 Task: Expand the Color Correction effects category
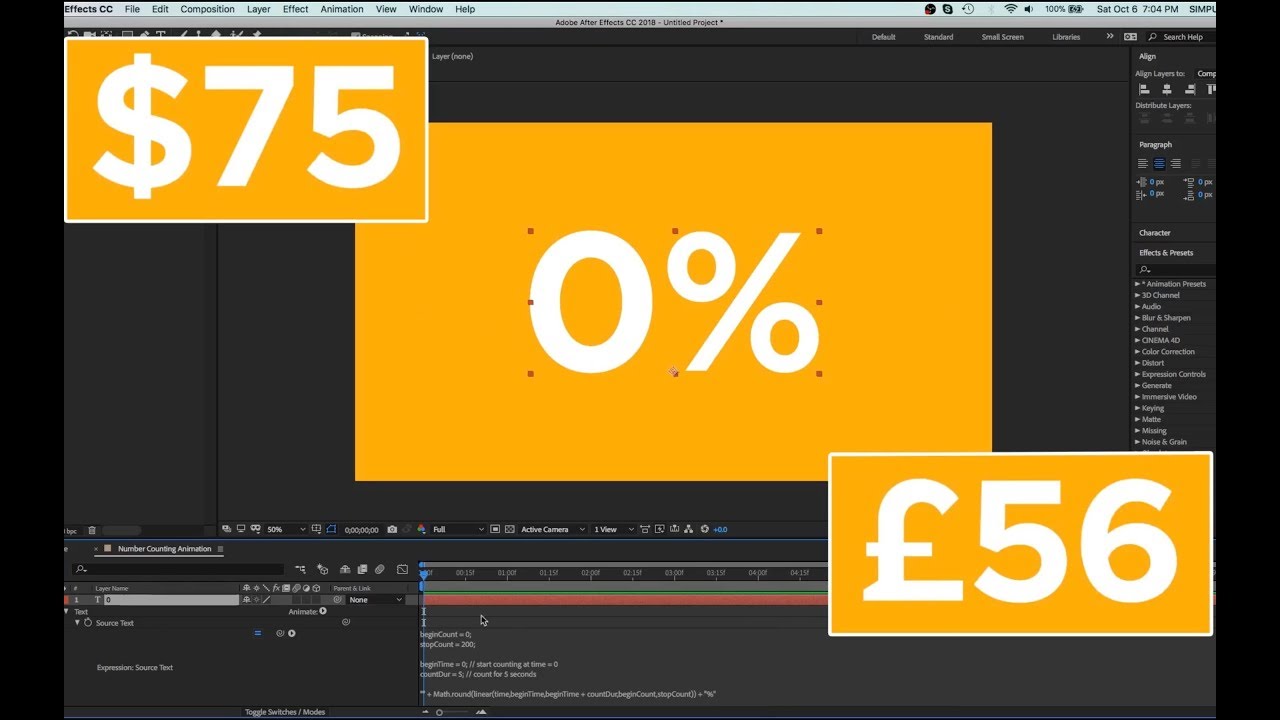(x=1137, y=352)
